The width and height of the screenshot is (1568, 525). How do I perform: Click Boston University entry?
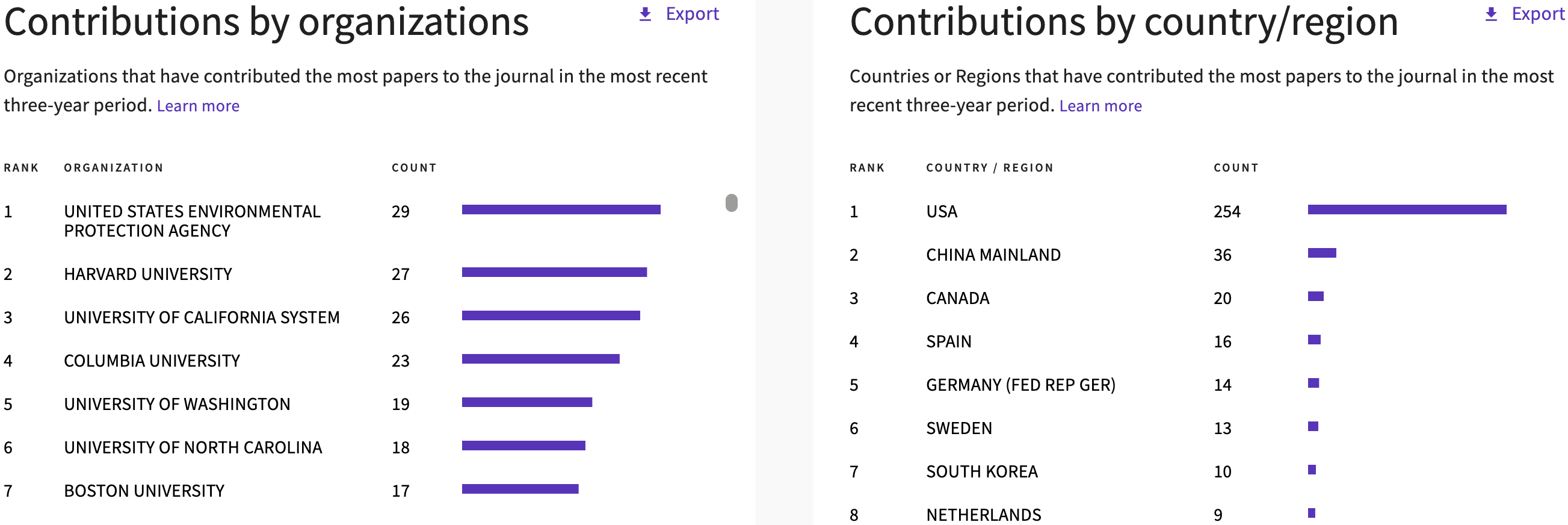144,491
